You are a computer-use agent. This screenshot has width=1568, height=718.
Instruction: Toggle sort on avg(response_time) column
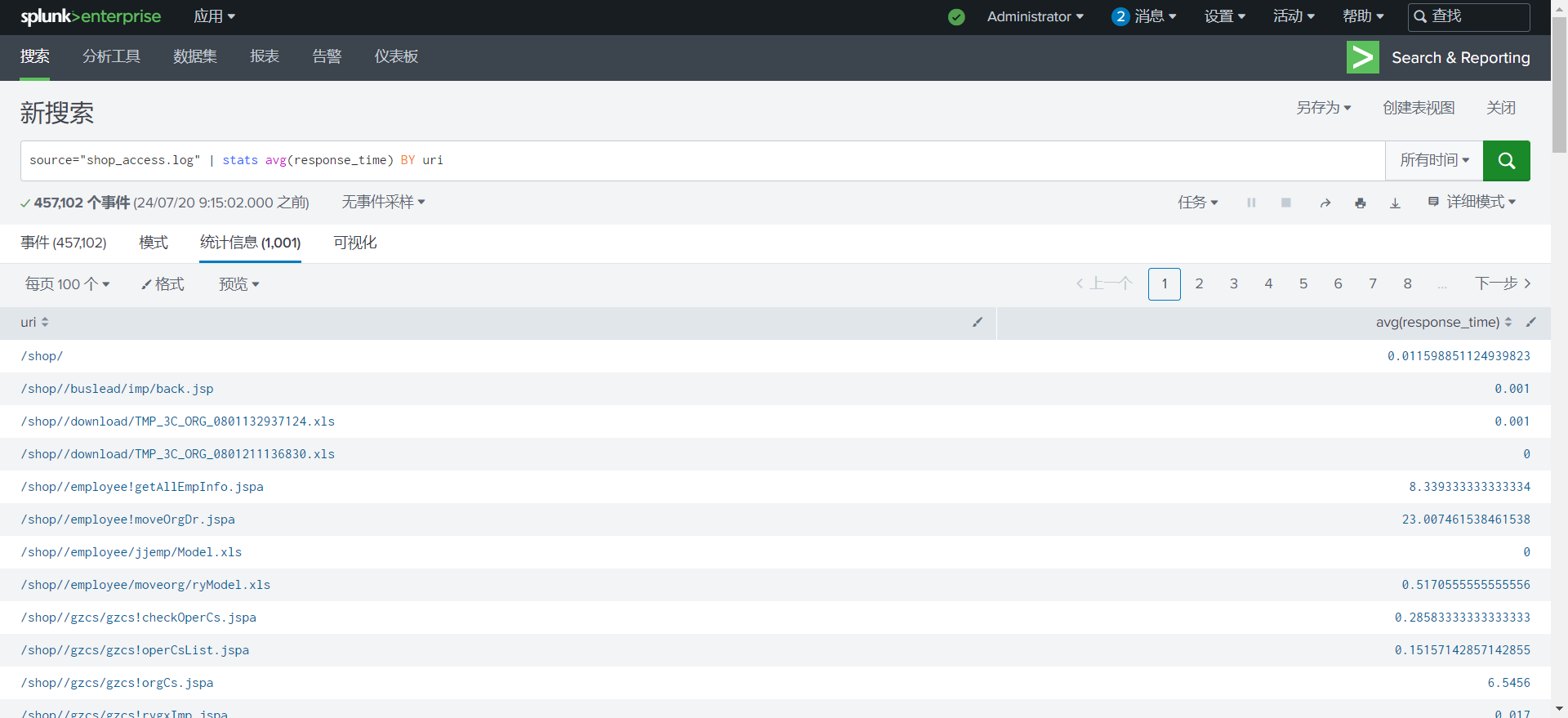click(1508, 323)
